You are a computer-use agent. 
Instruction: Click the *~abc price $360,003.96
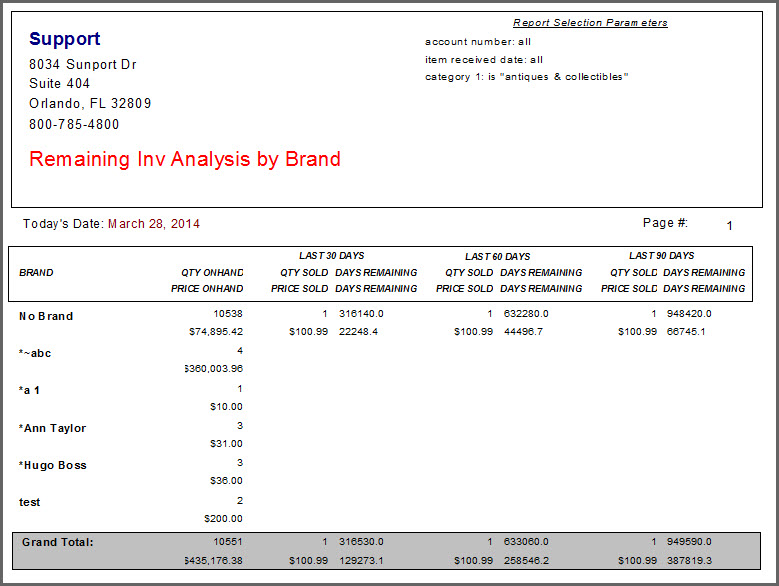coord(214,369)
